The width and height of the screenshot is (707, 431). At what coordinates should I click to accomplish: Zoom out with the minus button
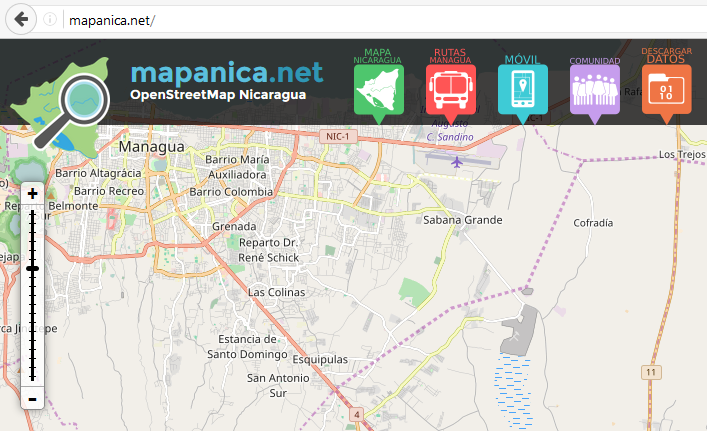[32, 399]
